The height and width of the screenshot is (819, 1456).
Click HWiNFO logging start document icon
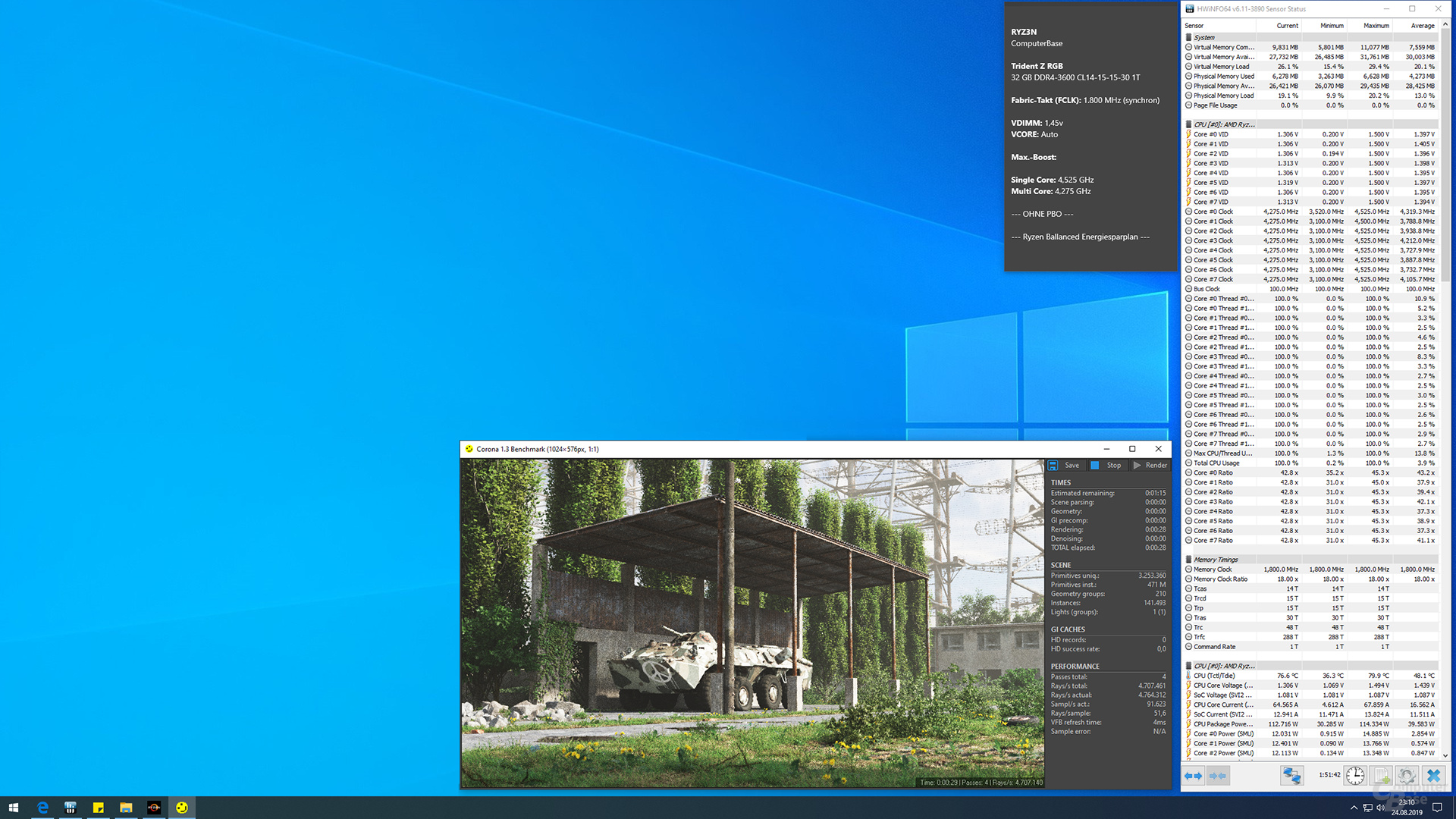click(x=1382, y=776)
